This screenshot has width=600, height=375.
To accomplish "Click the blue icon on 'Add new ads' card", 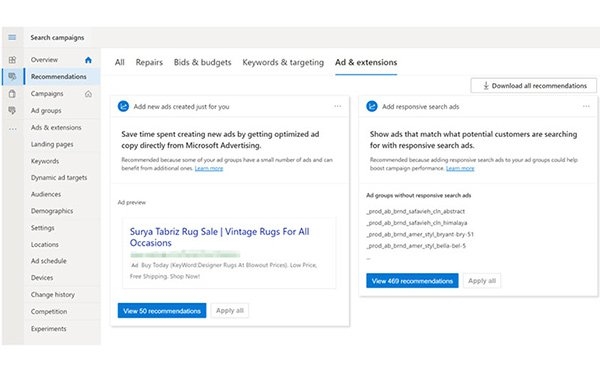I will [x=123, y=106].
